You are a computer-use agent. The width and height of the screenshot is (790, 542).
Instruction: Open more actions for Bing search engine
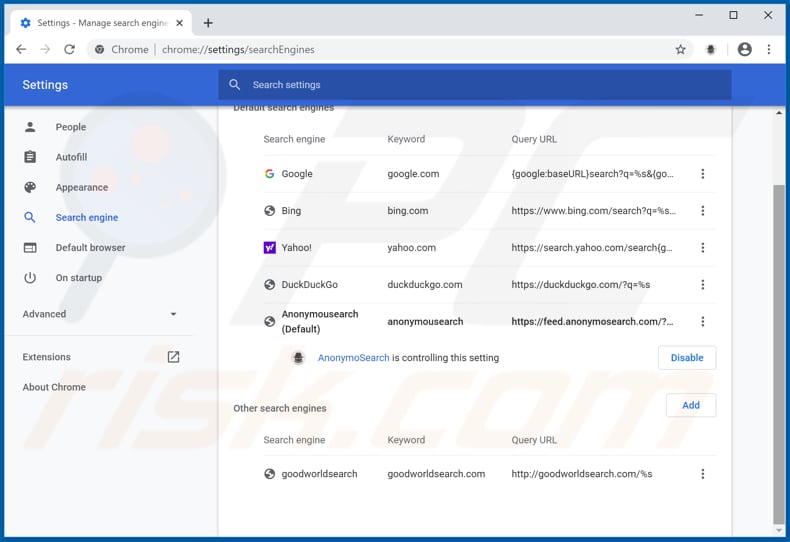tap(702, 211)
